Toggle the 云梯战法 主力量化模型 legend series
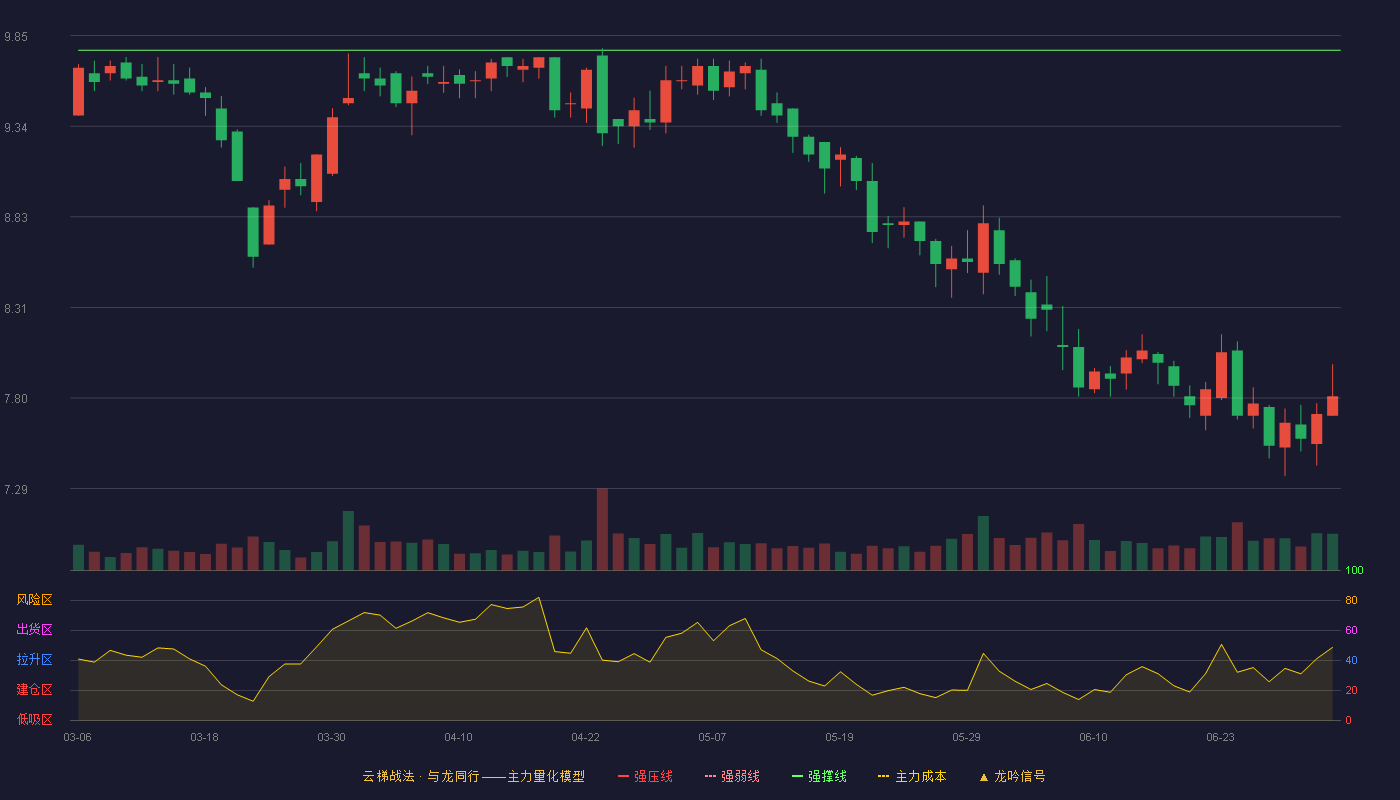 [473, 776]
